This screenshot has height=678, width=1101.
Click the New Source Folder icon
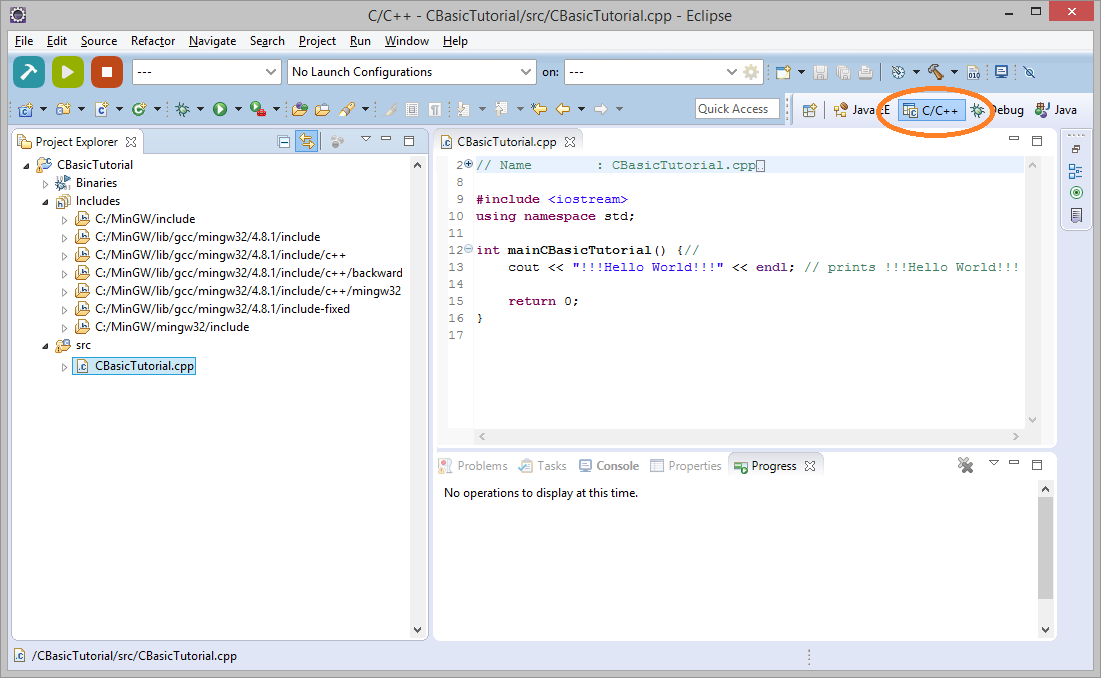[64, 109]
